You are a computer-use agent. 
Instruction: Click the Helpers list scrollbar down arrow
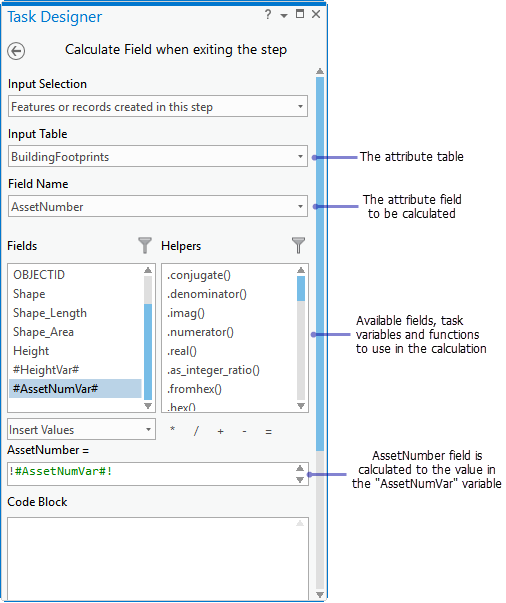pyautogui.click(x=301, y=406)
